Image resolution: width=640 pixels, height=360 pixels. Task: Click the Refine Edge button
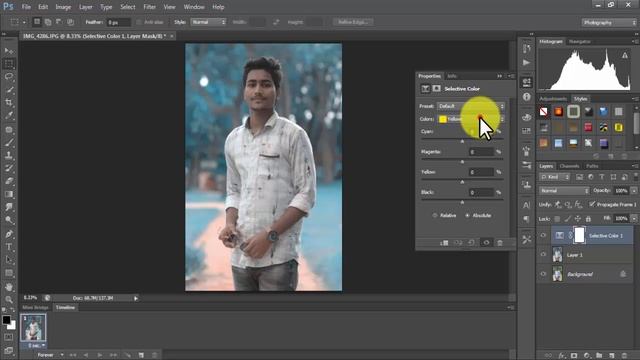point(353,22)
